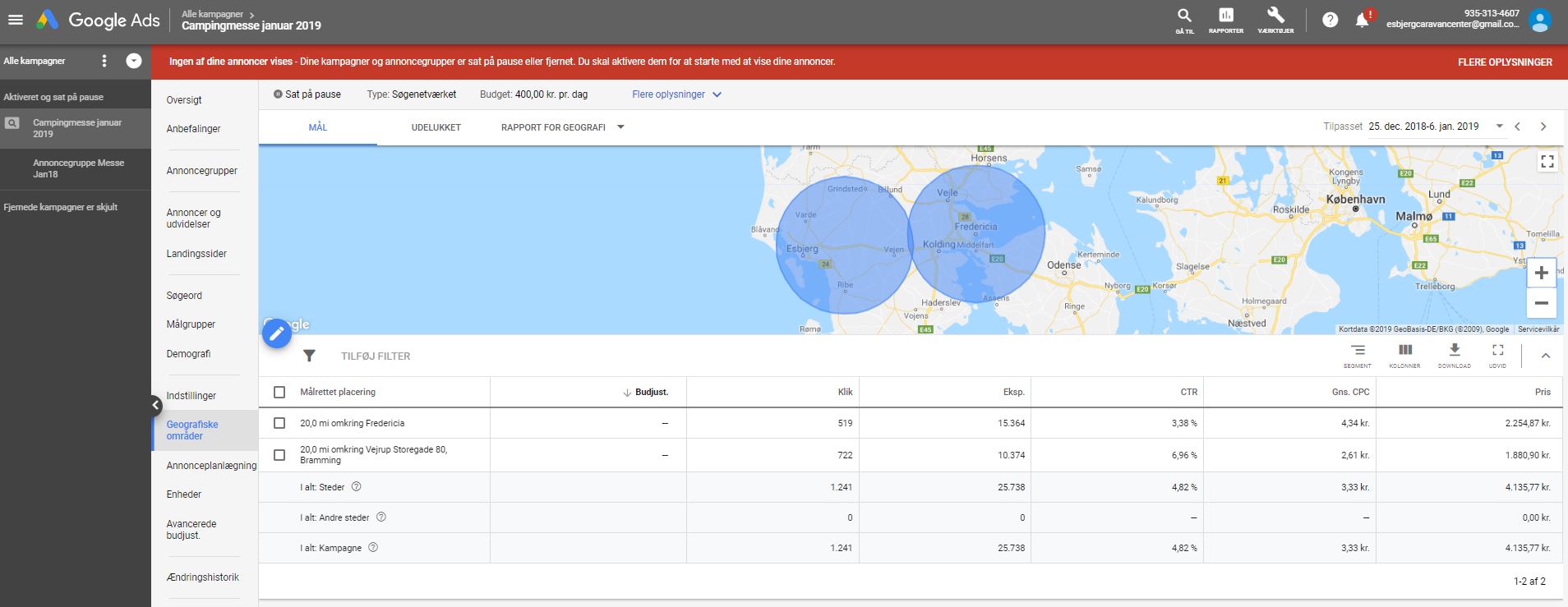
Task: Click the Udvid expand table icon
Action: coord(1497,356)
